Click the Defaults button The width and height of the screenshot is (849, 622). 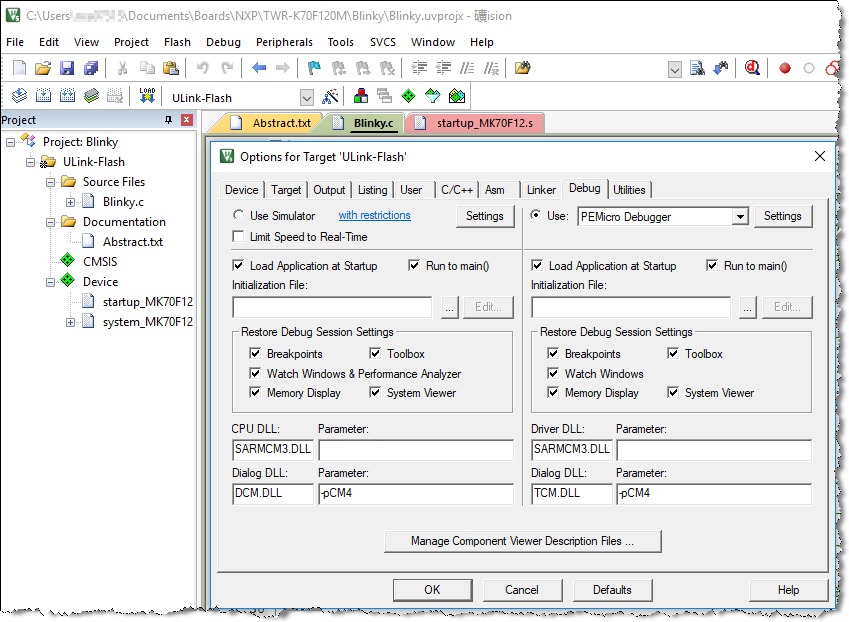point(612,590)
